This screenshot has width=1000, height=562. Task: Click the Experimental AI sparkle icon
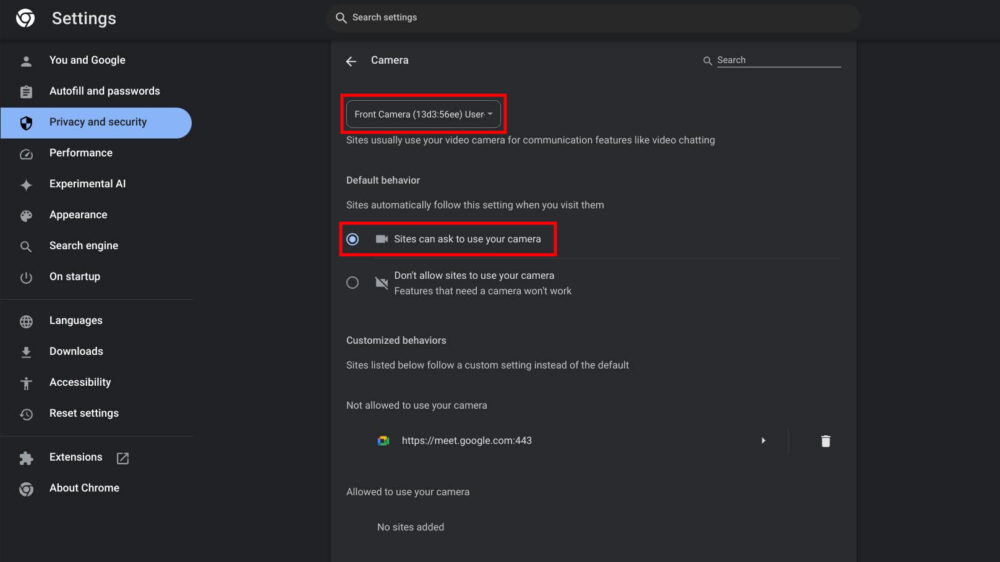pos(27,185)
